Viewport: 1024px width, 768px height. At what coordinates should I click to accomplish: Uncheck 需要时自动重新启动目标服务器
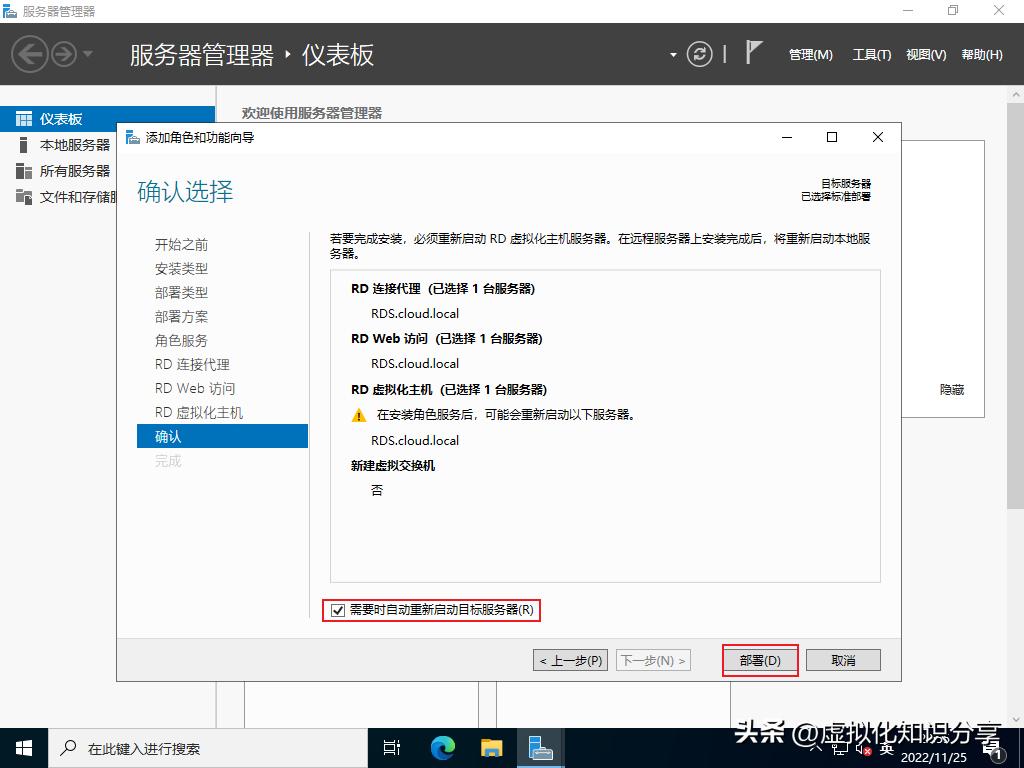(x=336, y=610)
